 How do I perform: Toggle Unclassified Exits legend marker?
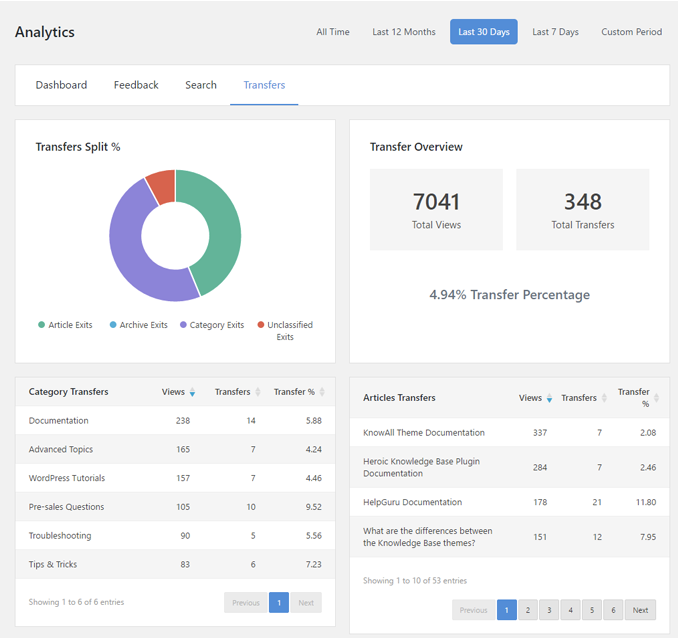coord(261,325)
